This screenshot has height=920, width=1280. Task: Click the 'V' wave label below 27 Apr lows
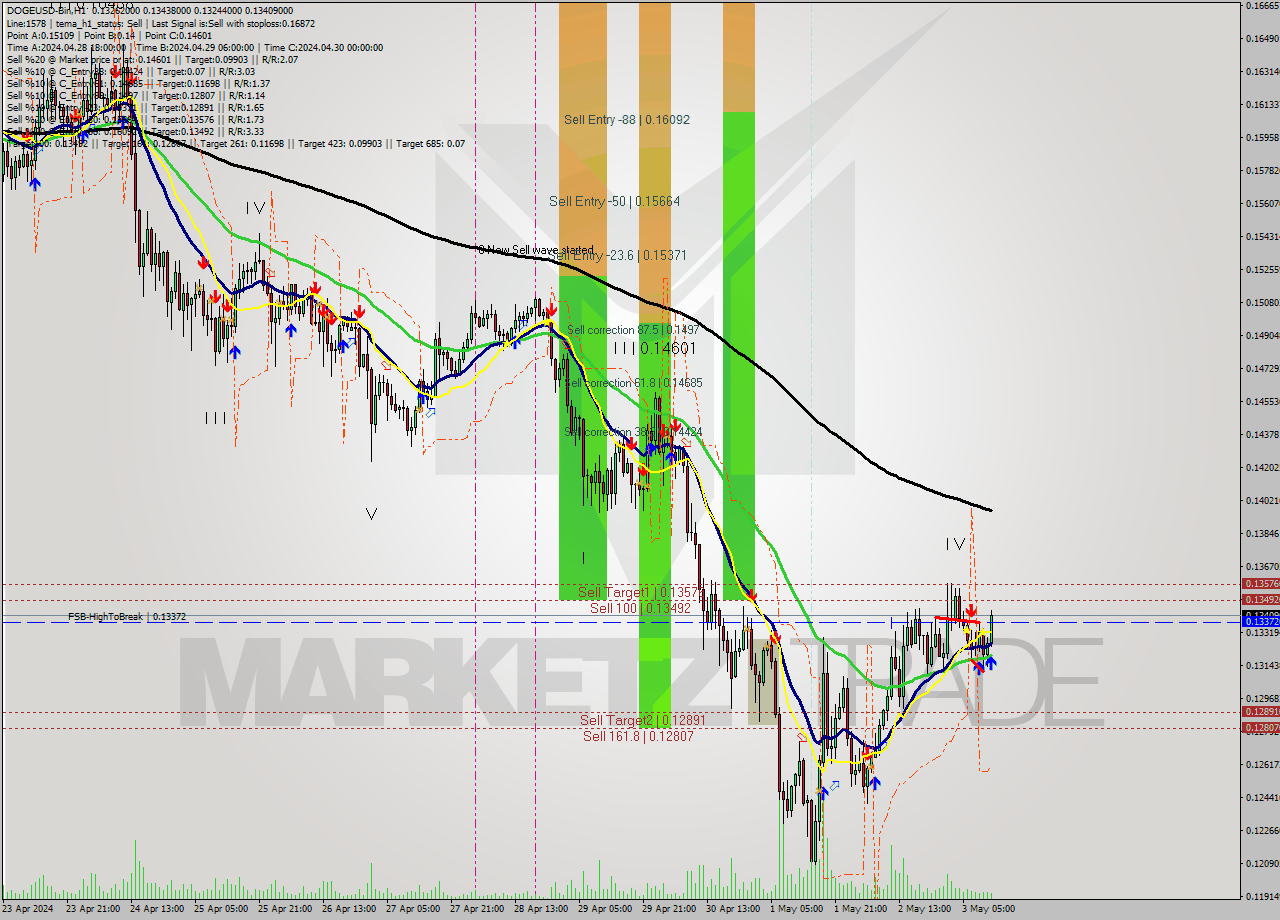point(371,514)
